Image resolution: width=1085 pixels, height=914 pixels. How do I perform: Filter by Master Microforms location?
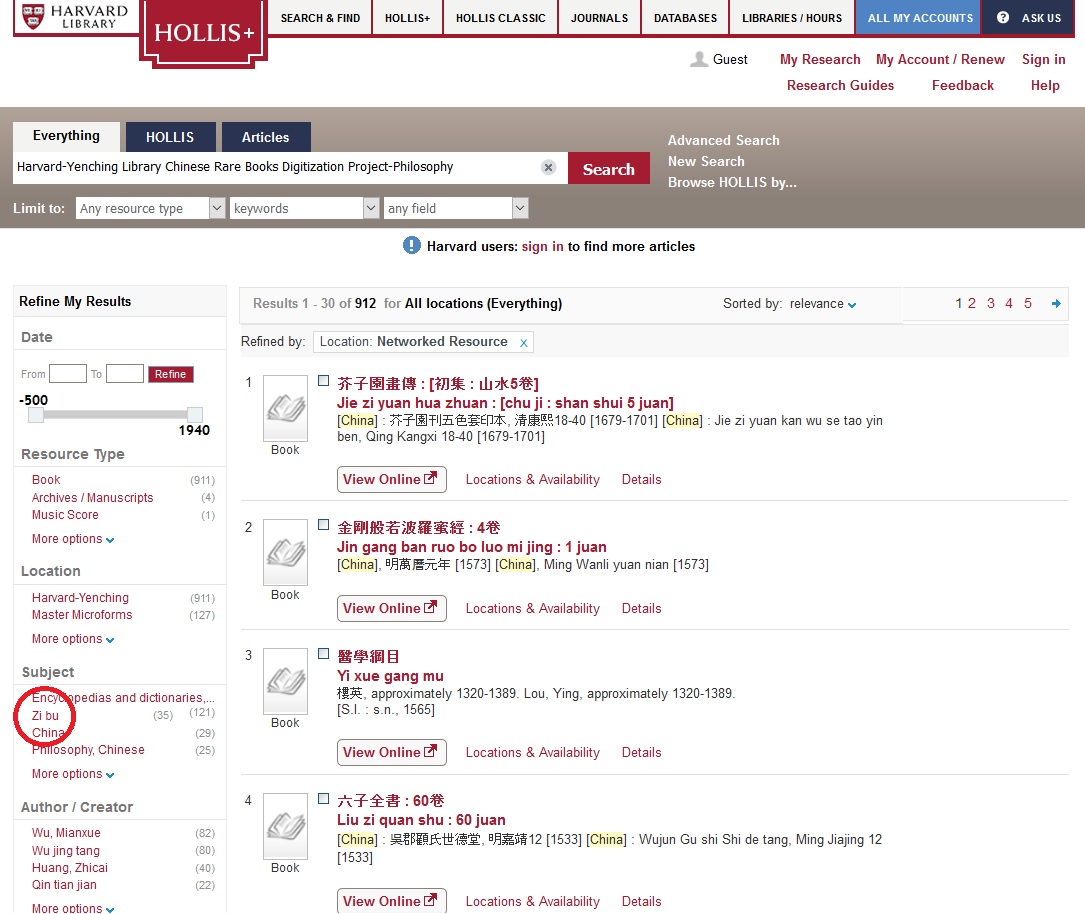82,615
